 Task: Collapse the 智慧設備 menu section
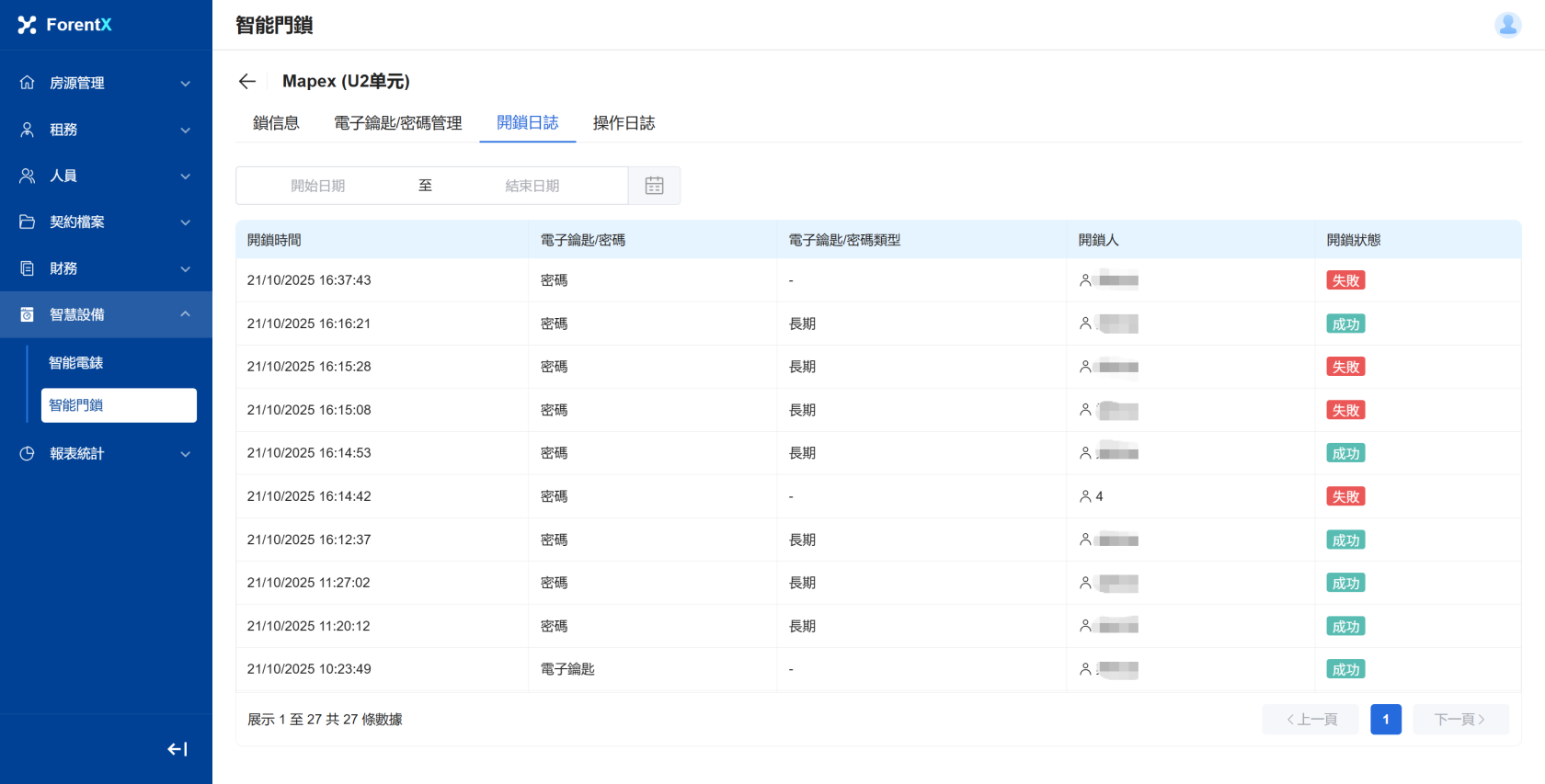pos(185,314)
